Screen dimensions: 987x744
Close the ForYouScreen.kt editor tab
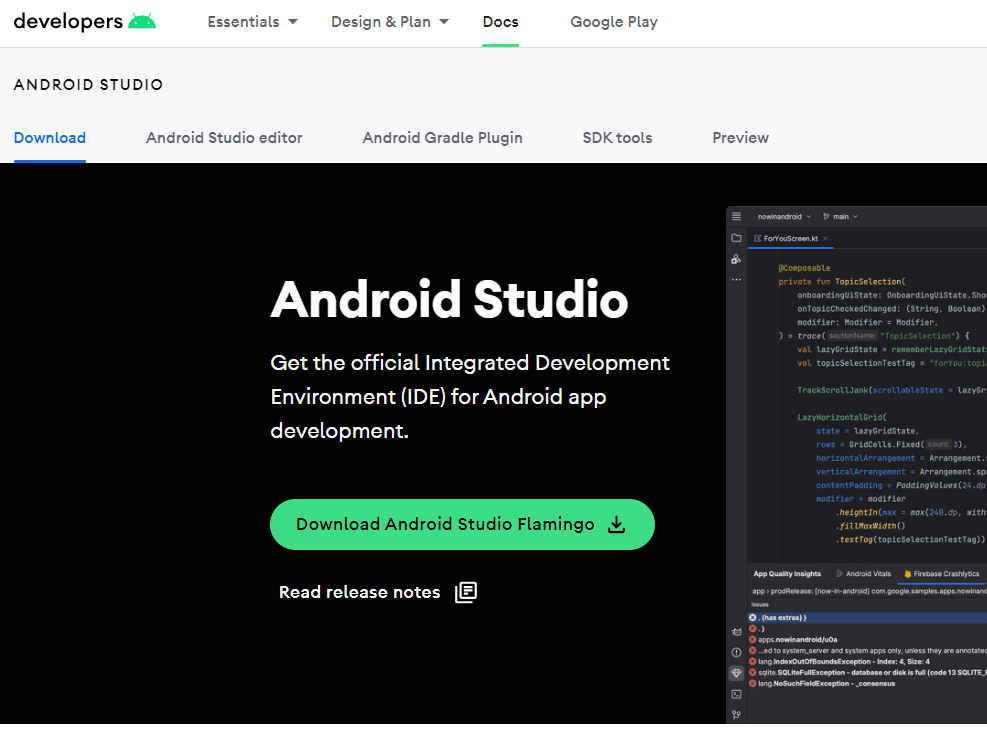click(824, 238)
